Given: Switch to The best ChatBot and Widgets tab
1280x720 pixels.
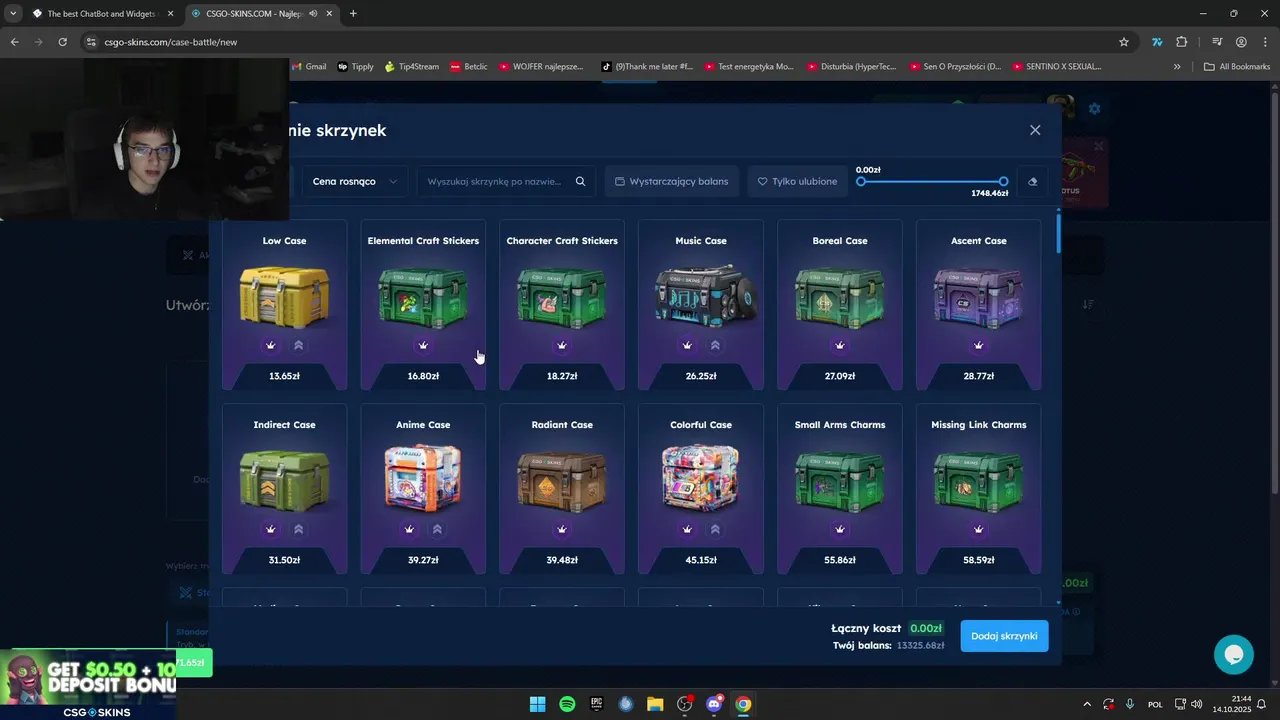Looking at the screenshot, I should (101, 13).
